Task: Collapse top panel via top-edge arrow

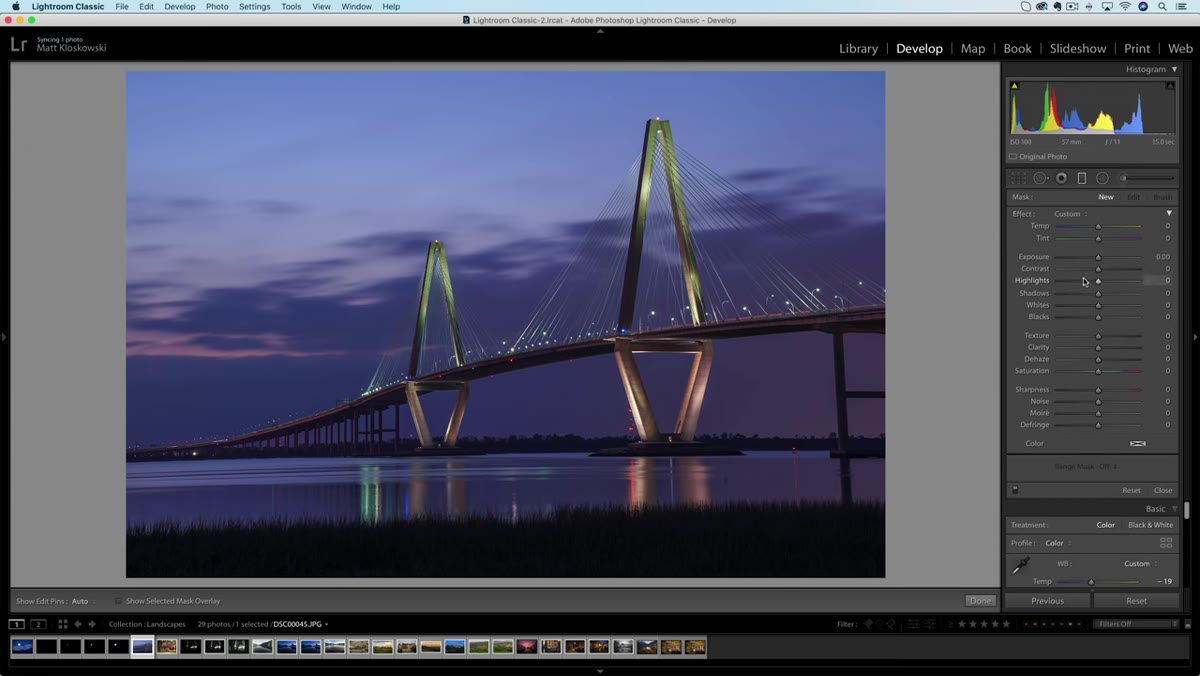Action: coord(600,31)
